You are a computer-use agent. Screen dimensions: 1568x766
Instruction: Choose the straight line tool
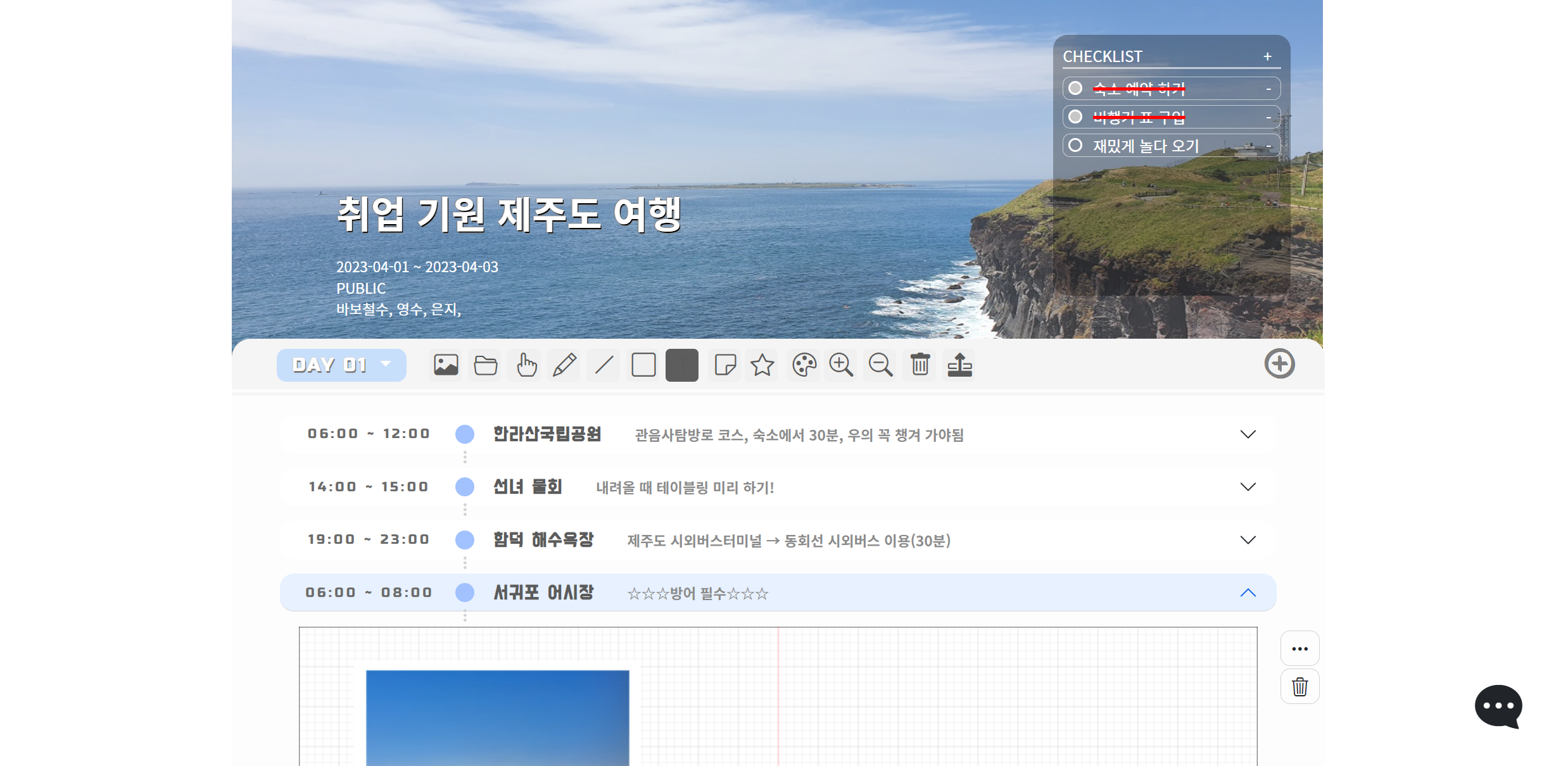(604, 365)
